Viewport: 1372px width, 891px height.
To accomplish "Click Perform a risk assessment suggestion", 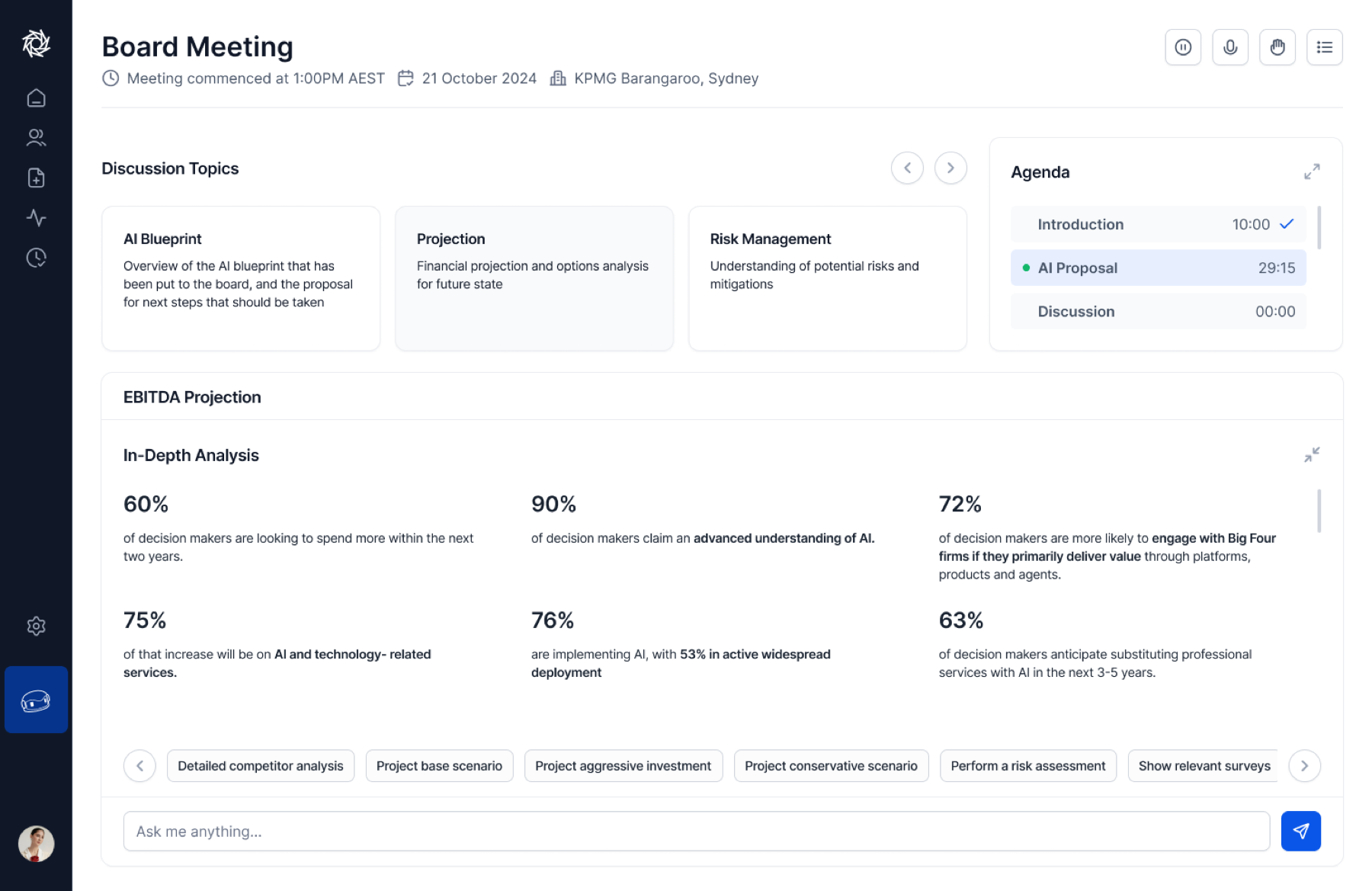I will 1027,766.
